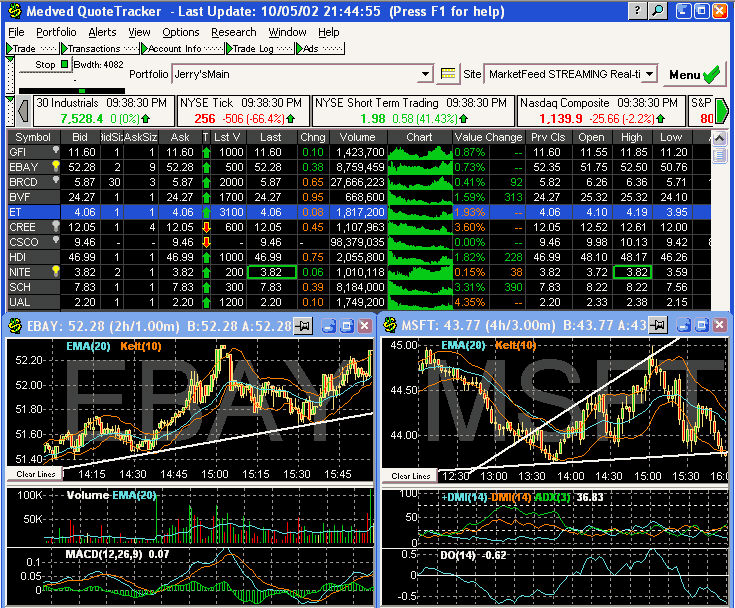This screenshot has width=735, height=608.
Task: Pin the EBAY chart window
Action: (x=301, y=325)
